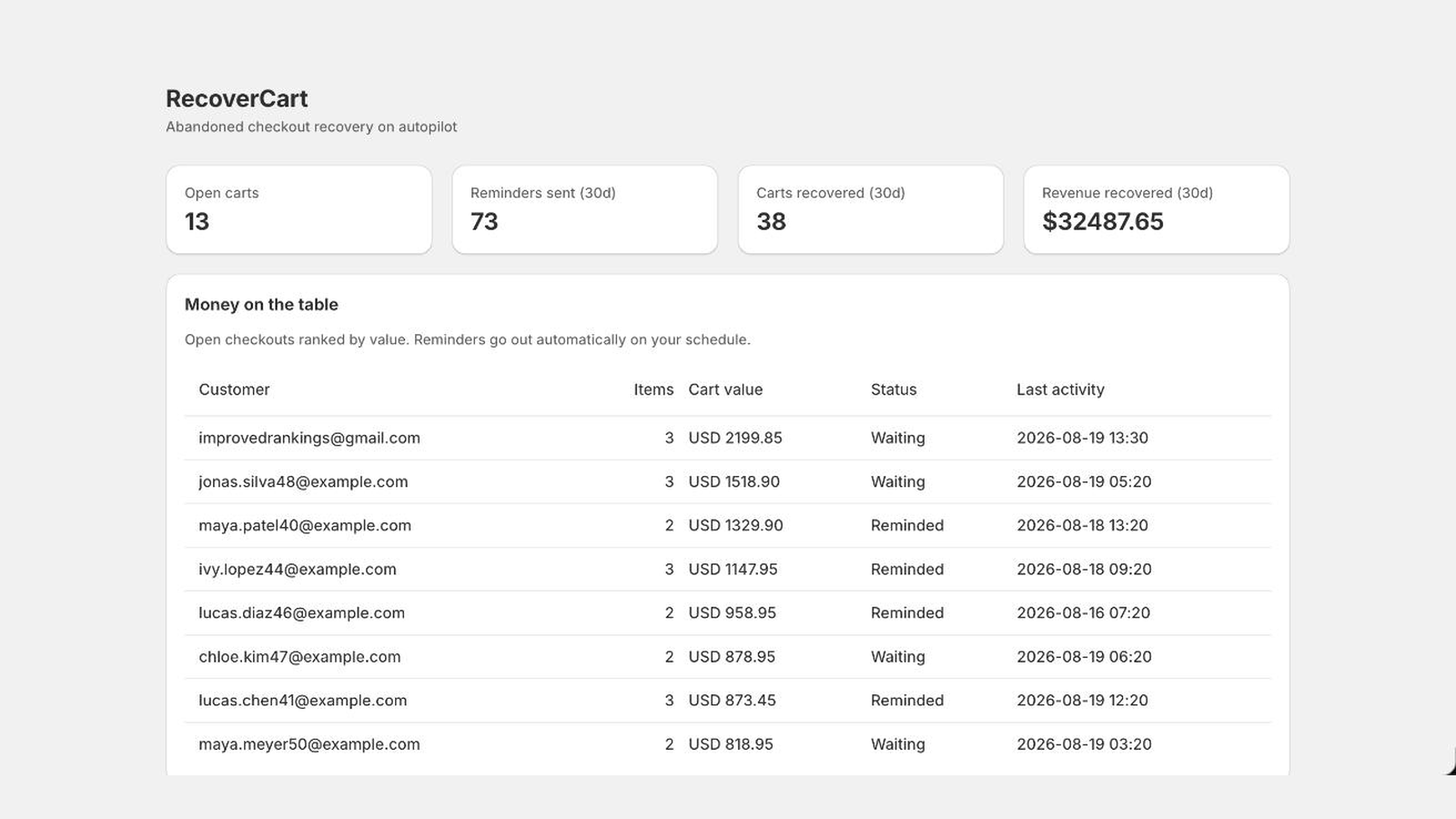Image resolution: width=1456 pixels, height=819 pixels.
Task: Click Waiting status for improvedrankings@gmail.com
Action: [897, 438]
